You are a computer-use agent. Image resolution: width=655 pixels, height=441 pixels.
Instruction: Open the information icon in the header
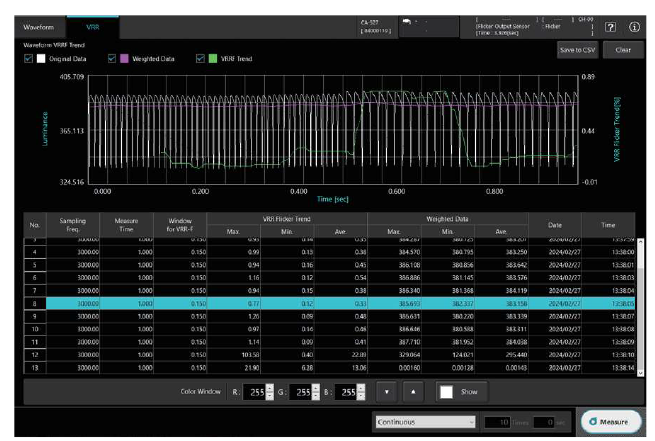point(634,27)
